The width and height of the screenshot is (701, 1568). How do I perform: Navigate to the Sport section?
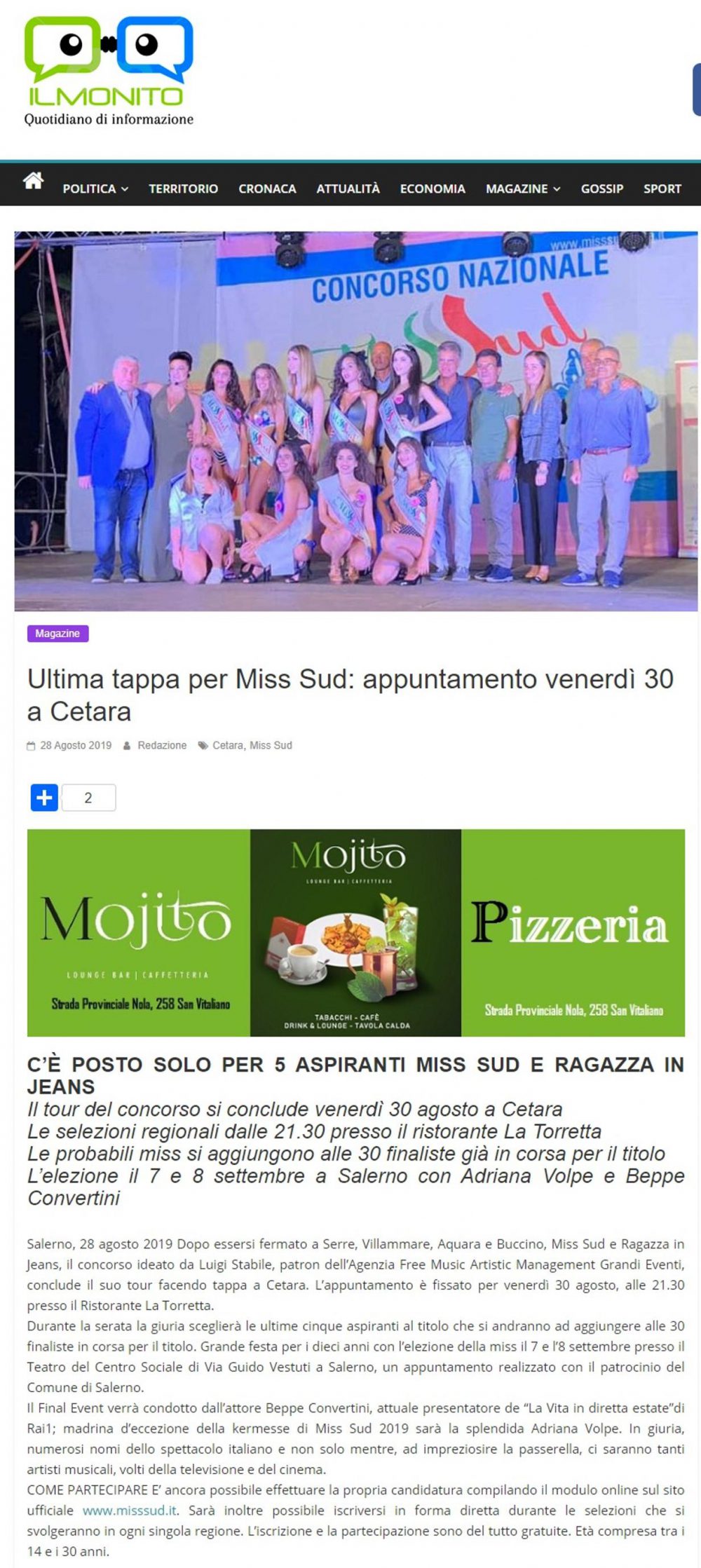[662, 189]
